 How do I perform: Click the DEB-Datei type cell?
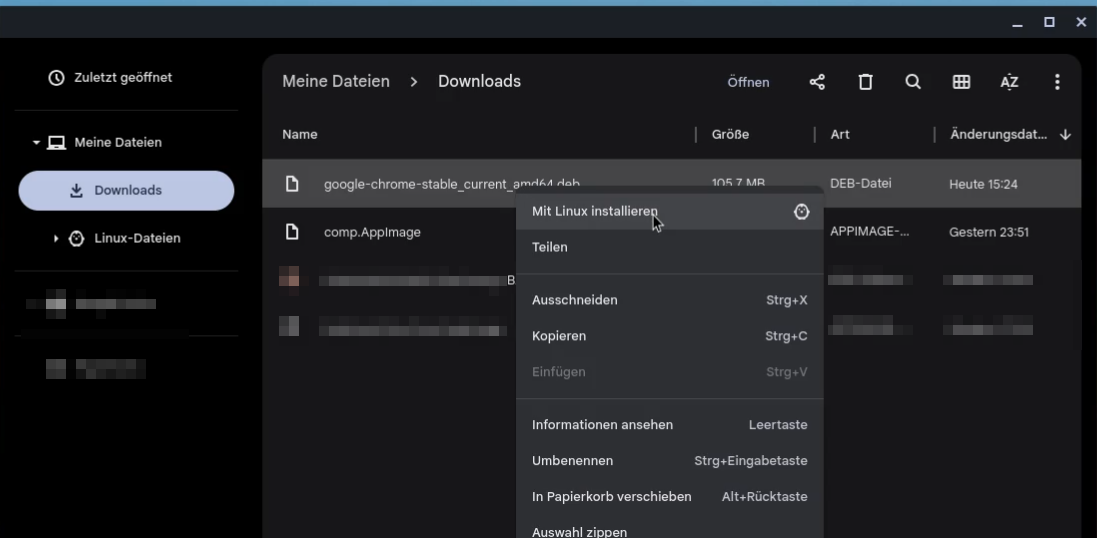861,184
